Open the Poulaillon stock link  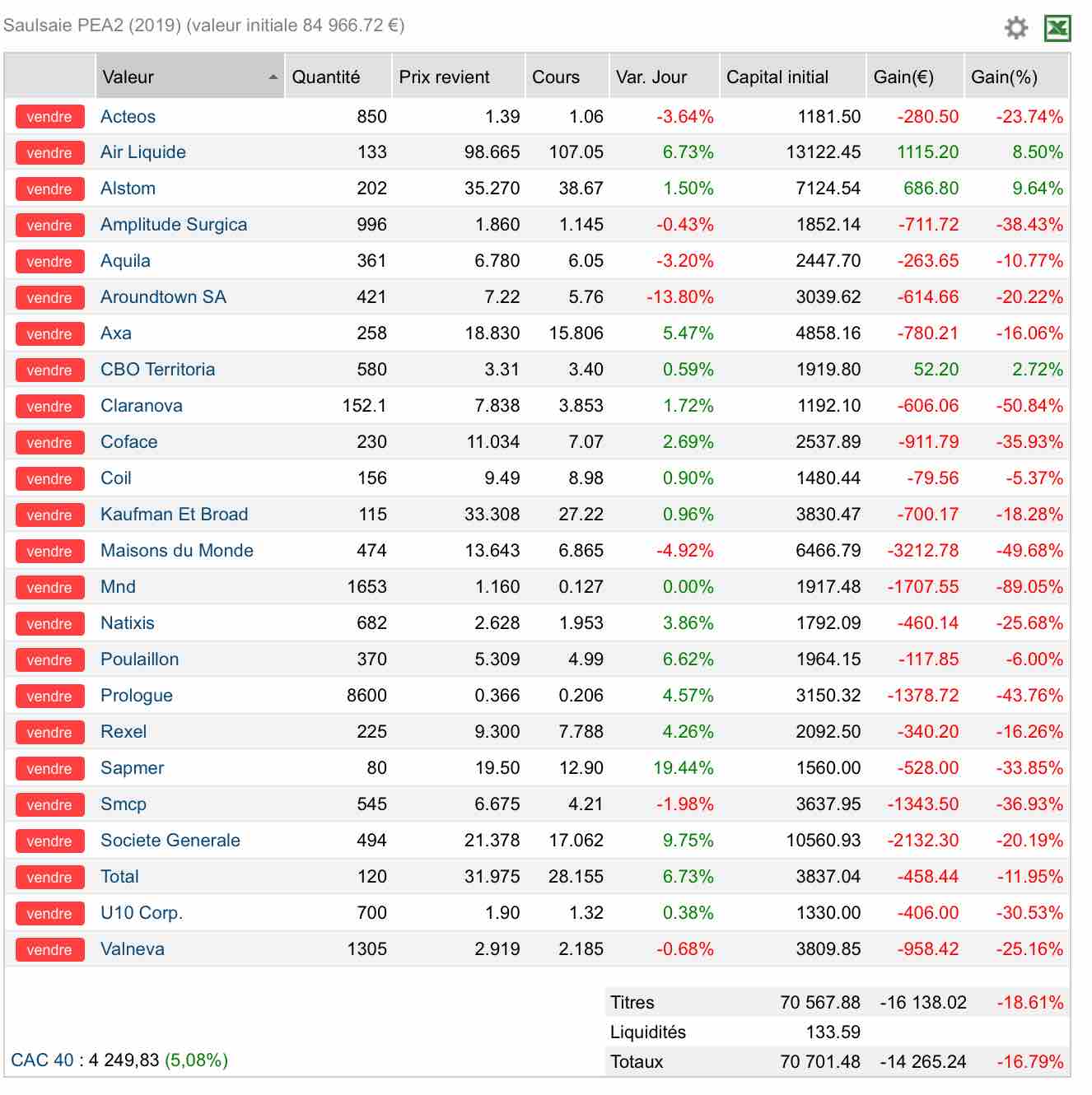pos(140,659)
